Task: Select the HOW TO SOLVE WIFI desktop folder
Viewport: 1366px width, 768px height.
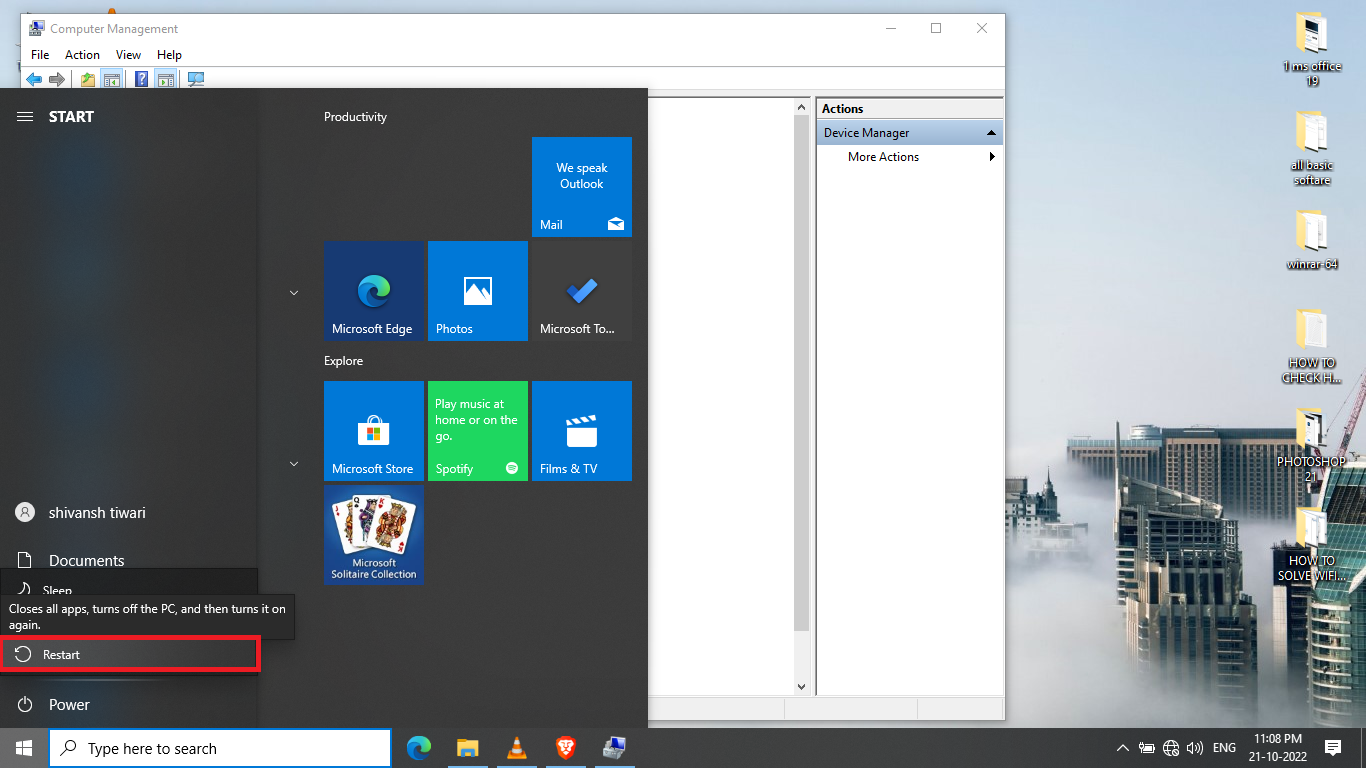Action: pos(1312,544)
